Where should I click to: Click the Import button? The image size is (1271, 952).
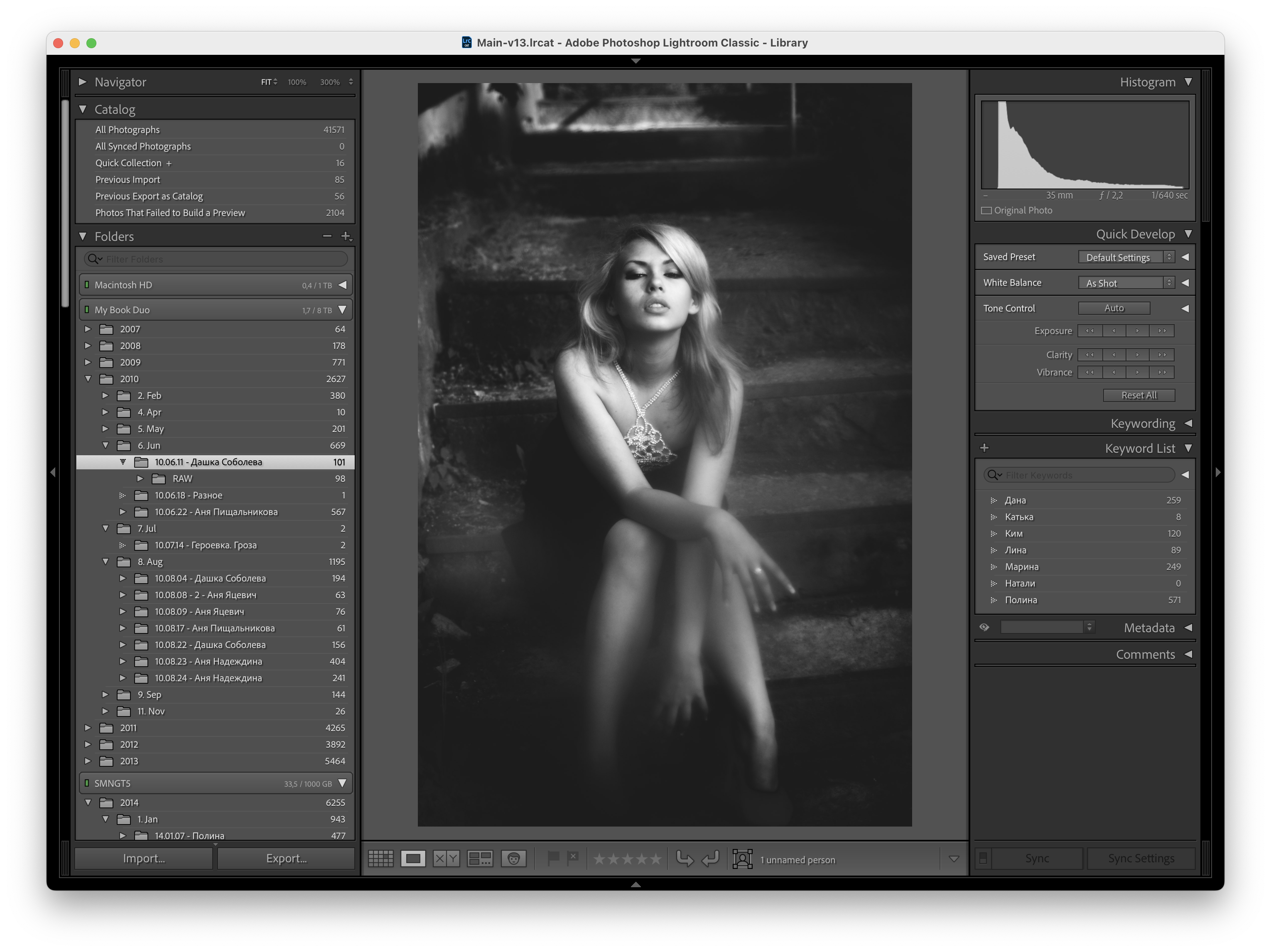144,859
